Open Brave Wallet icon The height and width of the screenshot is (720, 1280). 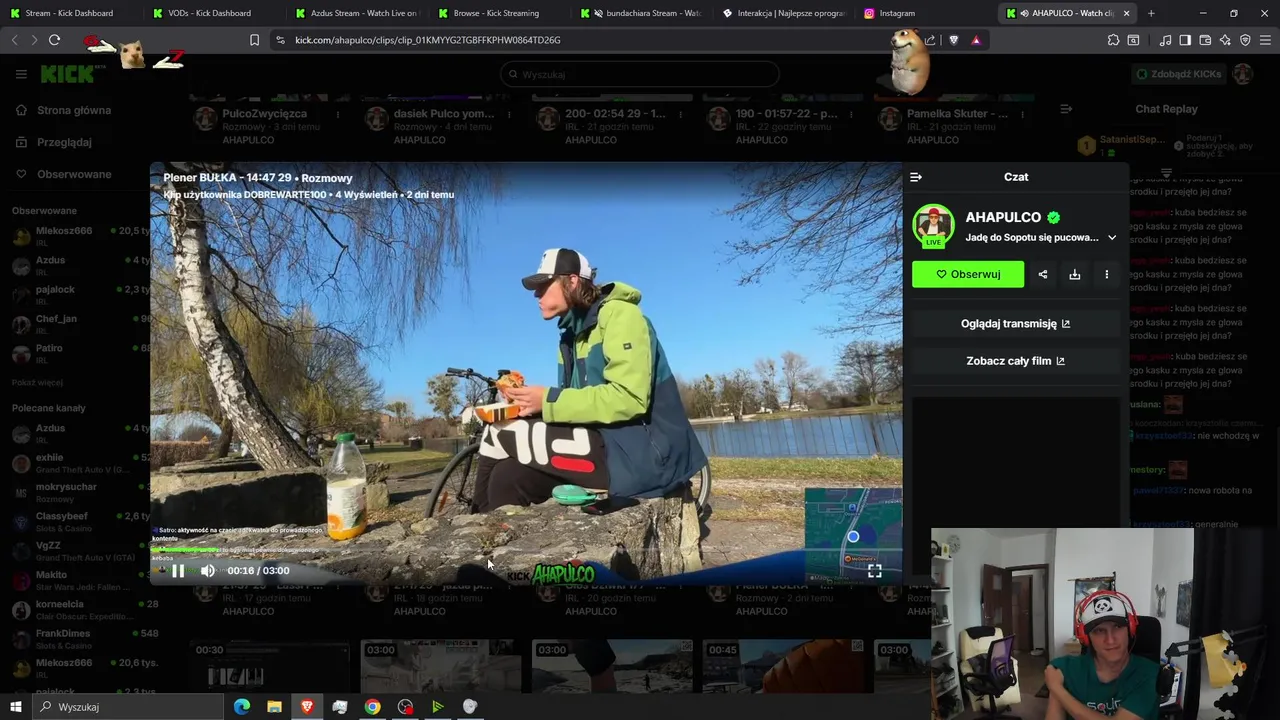click(x=1205, y=40)
